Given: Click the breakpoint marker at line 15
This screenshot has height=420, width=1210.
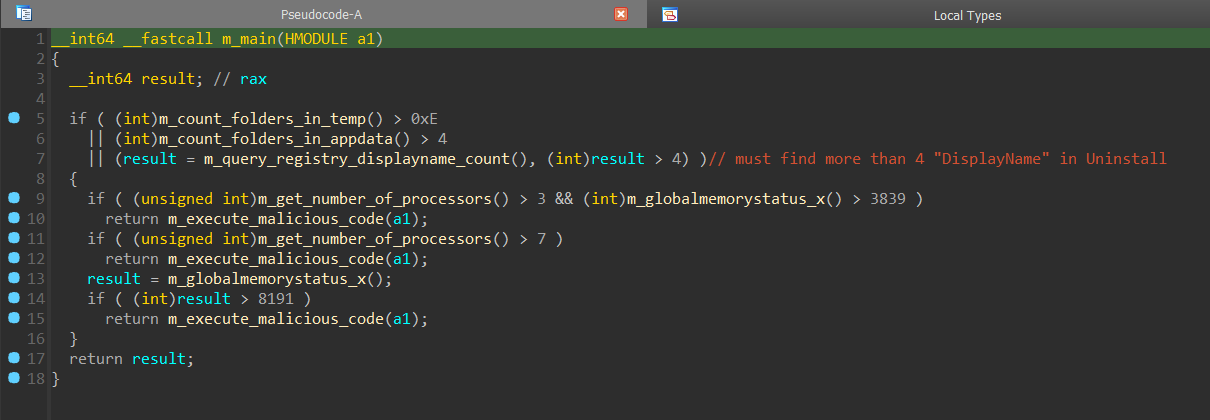Looking at the screenshot, I should pyautogui.click(x=14, y=318).
